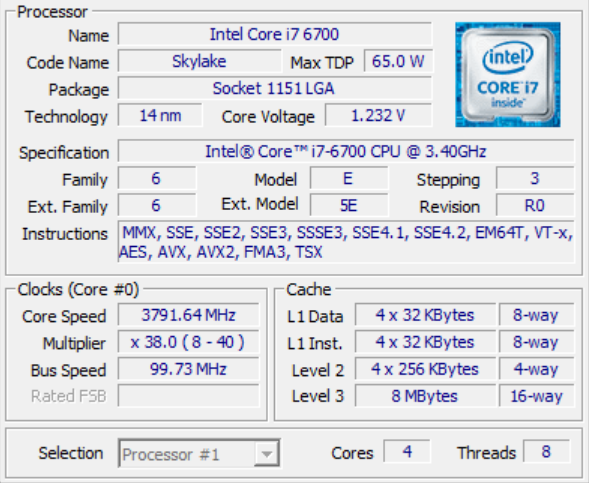Click the Core Speed value 3791.64 MHz
The height and width of the screenshot is (483, 589).
pos(188,315)
